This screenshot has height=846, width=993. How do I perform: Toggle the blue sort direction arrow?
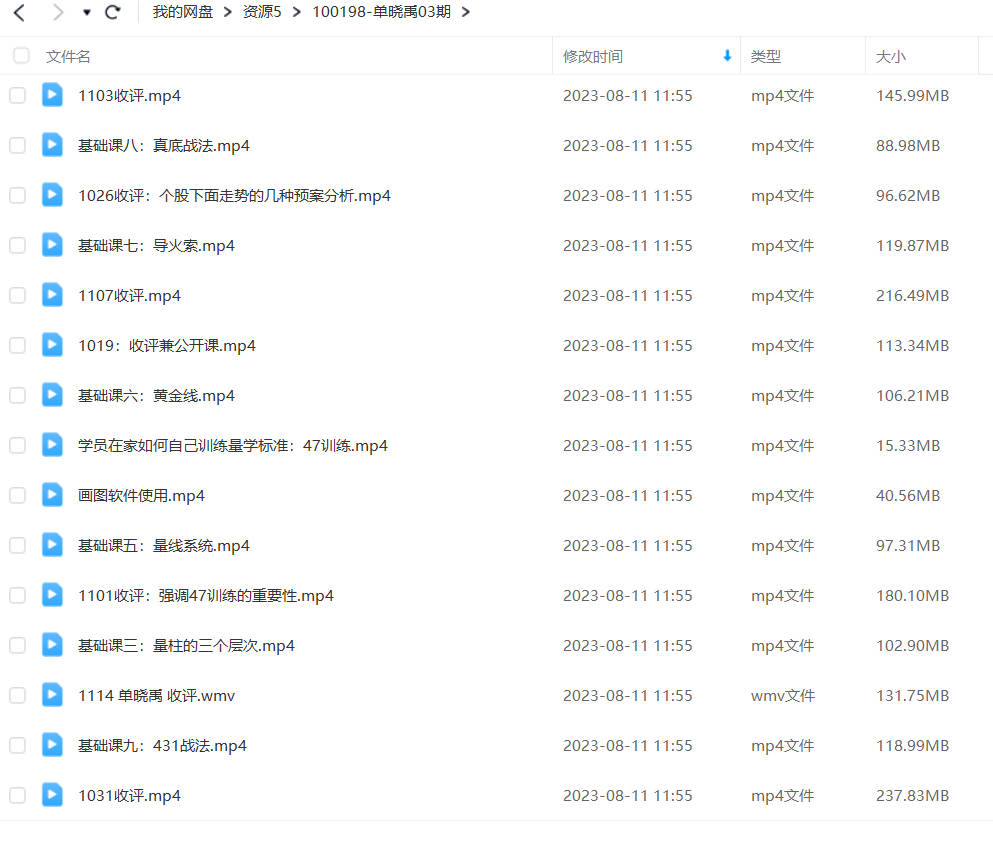click(x=727, y=56)
